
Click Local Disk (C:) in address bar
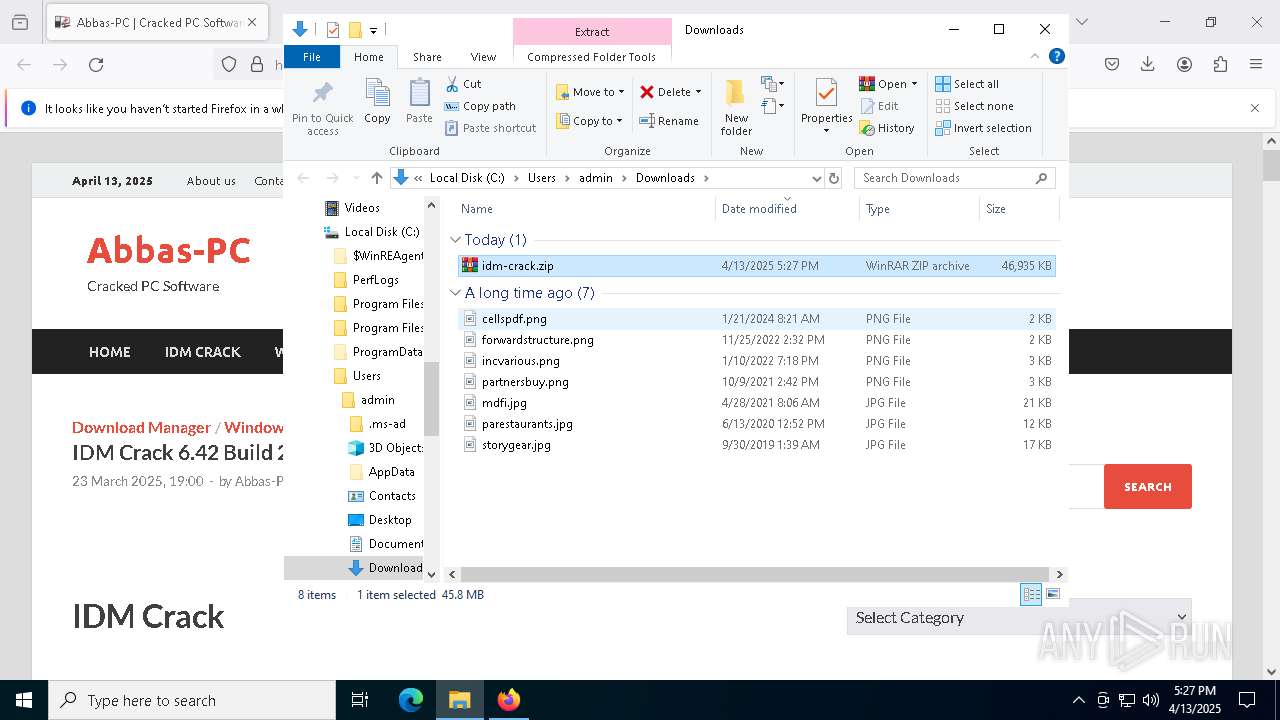tap(467, 178)
